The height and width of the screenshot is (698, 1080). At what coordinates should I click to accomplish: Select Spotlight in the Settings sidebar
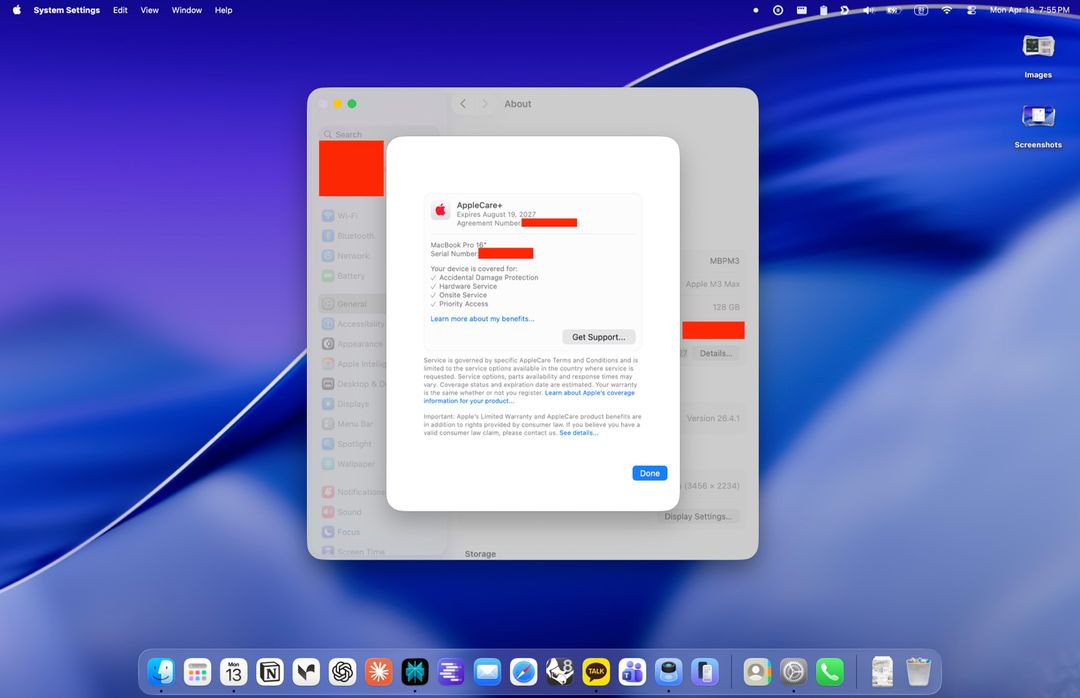tap(354, 444)
